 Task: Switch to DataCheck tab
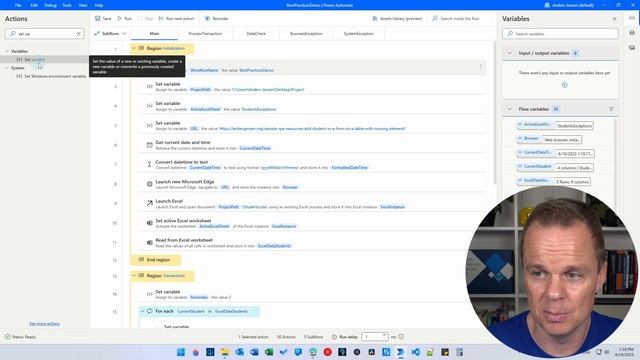click(256, 33)
